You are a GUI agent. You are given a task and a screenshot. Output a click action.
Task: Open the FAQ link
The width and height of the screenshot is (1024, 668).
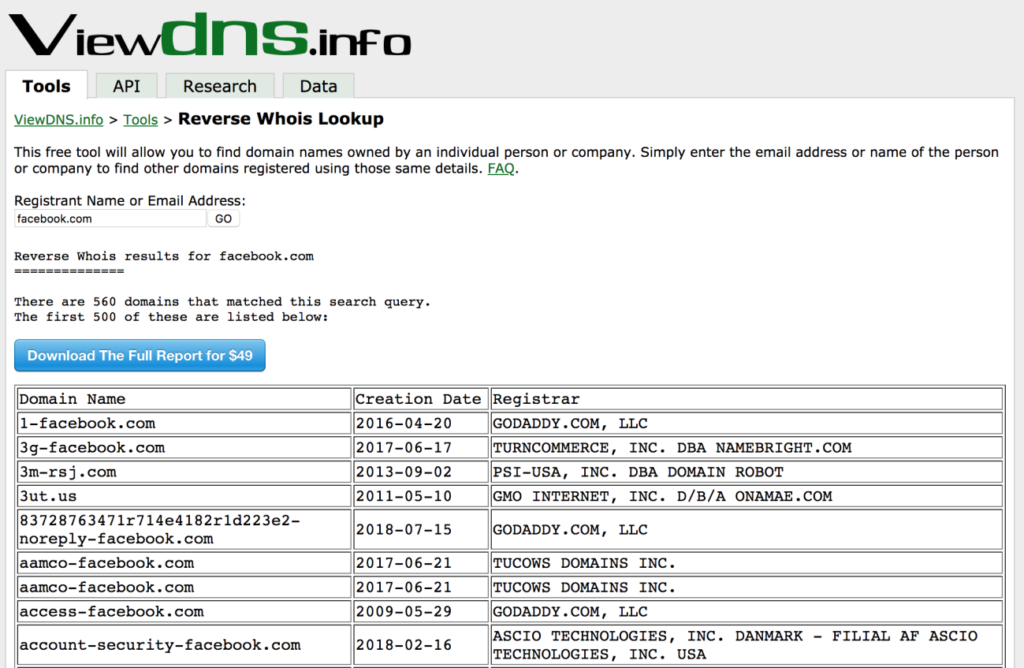pos(501,168)
